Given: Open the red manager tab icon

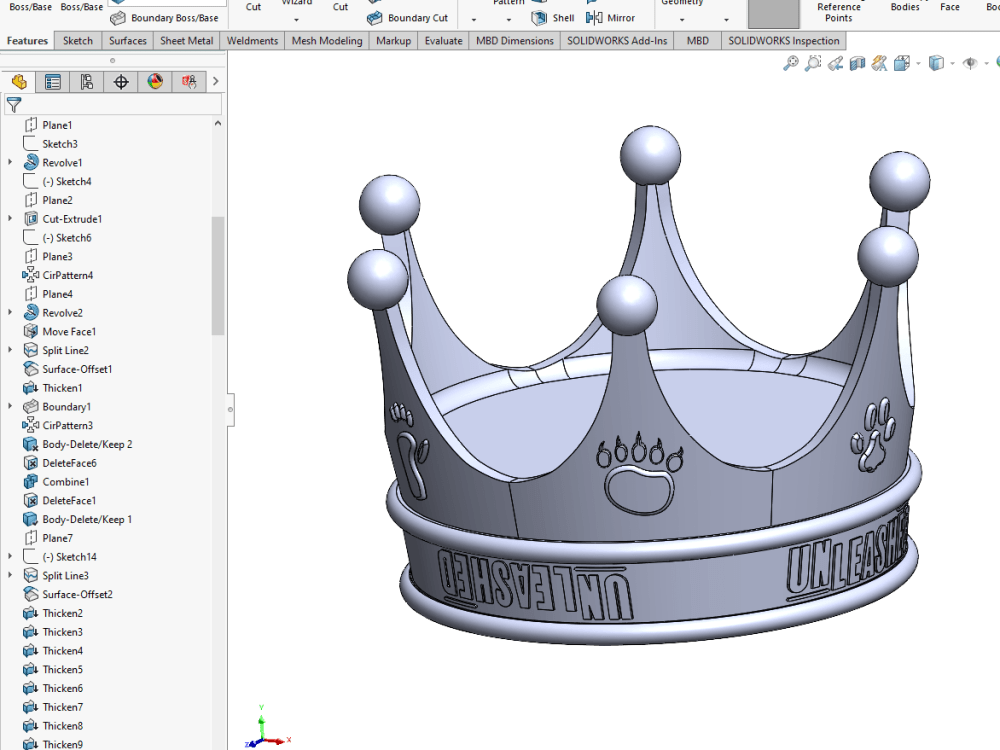Looking at the screenshot, I should 189,82.
